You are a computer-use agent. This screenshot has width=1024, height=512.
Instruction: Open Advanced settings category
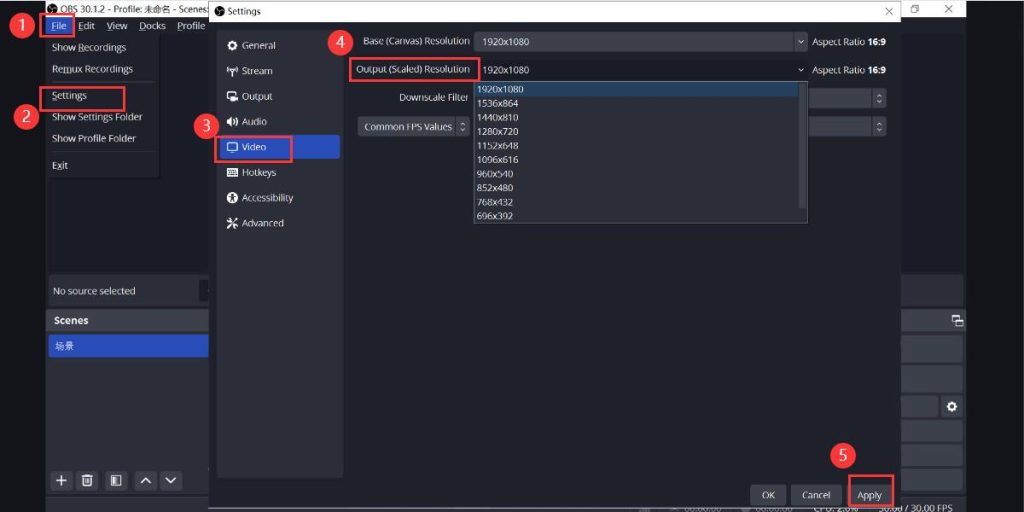279,223
